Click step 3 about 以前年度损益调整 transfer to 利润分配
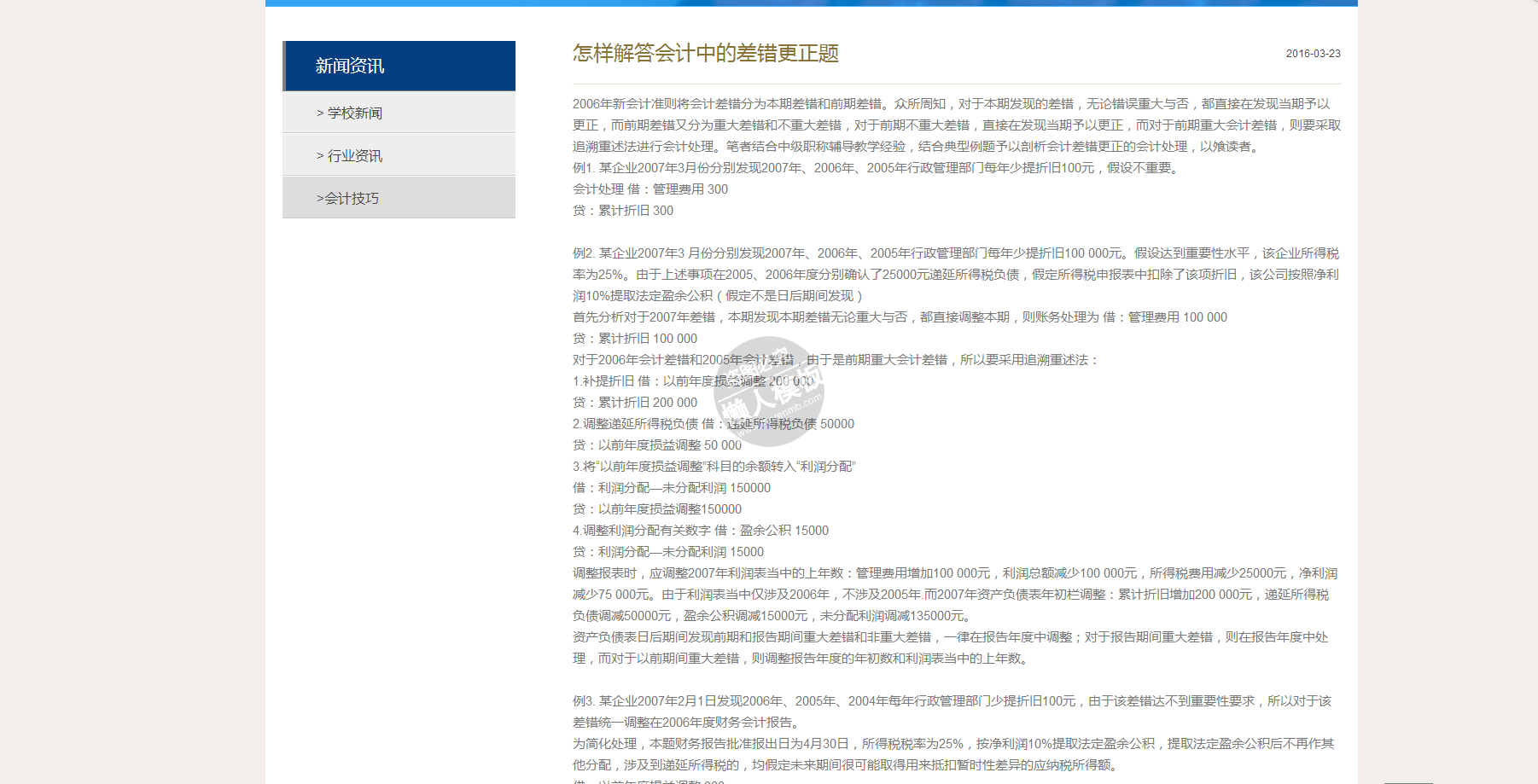The width and height of the screenshot is (1538, 784). 714,467
